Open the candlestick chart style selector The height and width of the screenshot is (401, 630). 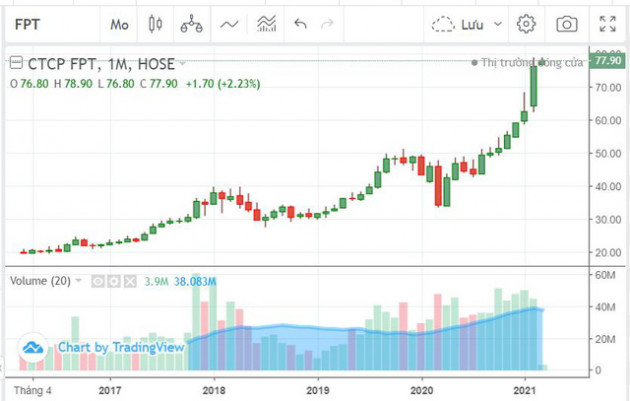click(154, 23)
